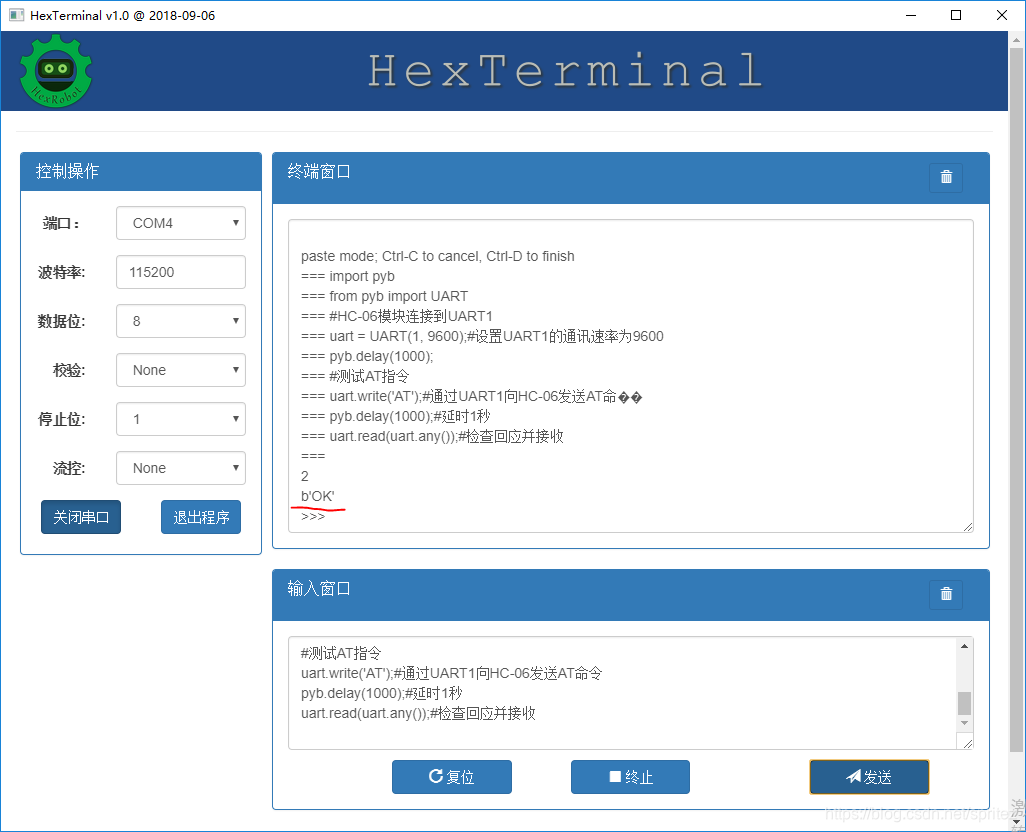Click the b'OK' response line
The width and height of the screenshot is (1026, 832).
click(317, 496)
